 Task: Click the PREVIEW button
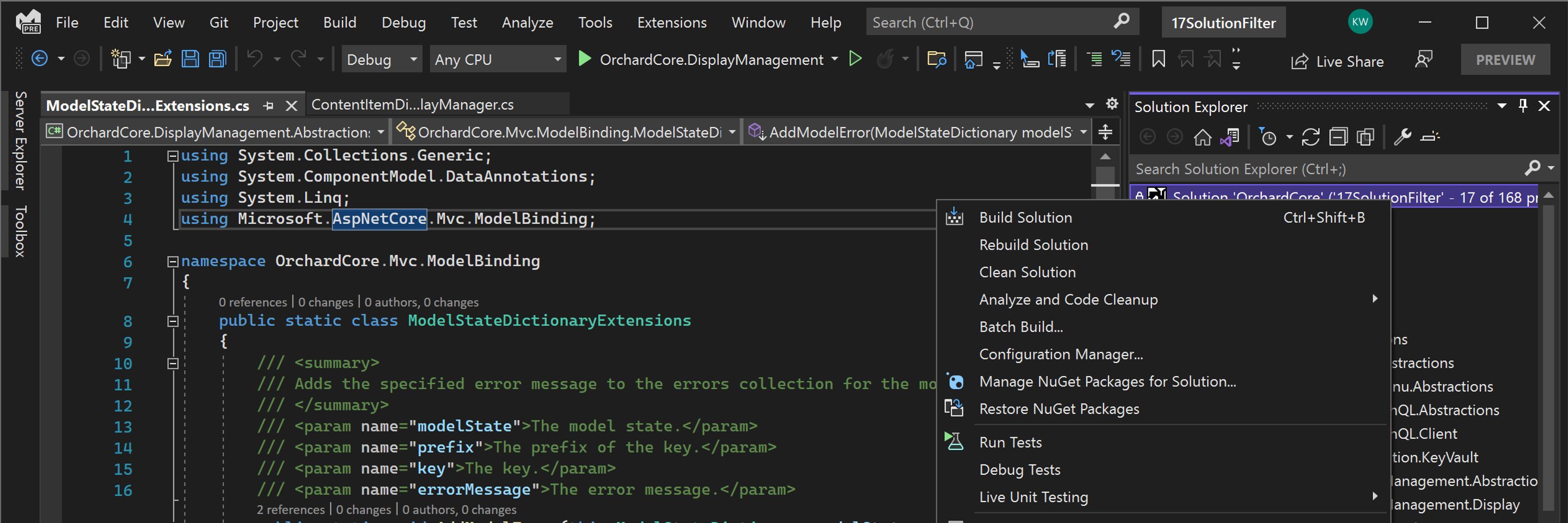(x=1505, y=60)
